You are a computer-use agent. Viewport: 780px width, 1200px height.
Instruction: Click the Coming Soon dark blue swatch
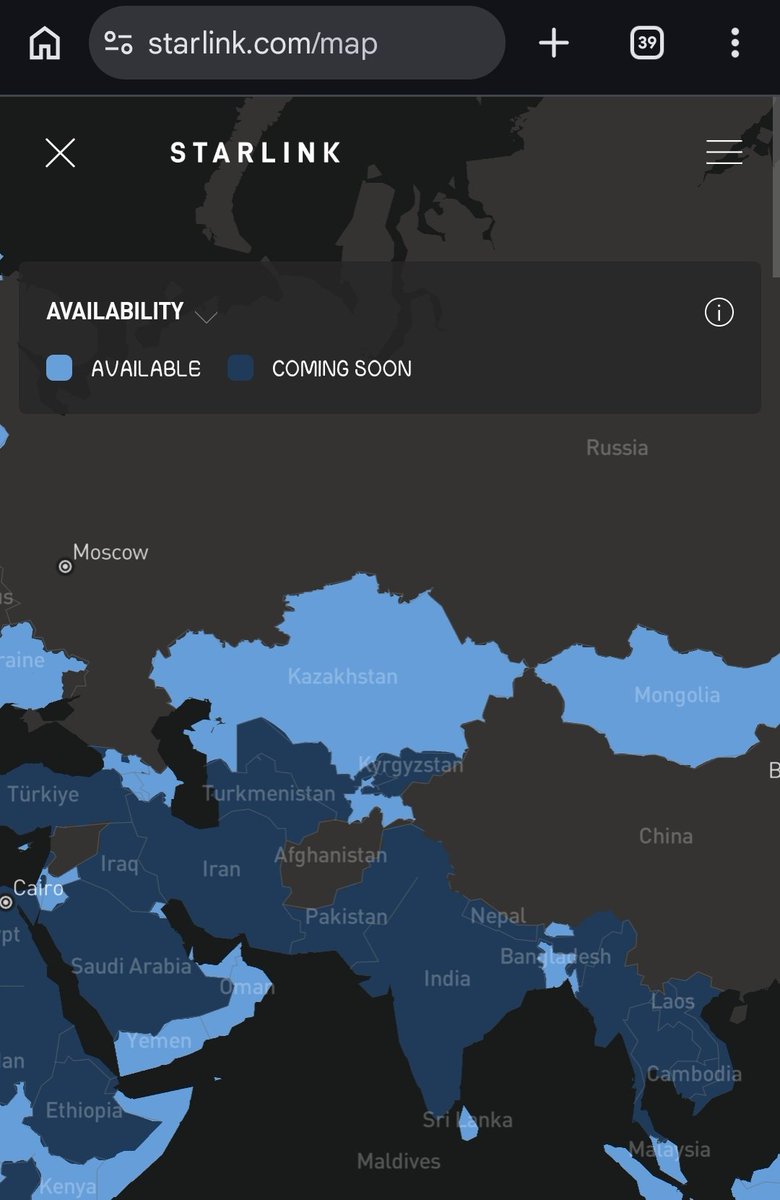point(240,368)
